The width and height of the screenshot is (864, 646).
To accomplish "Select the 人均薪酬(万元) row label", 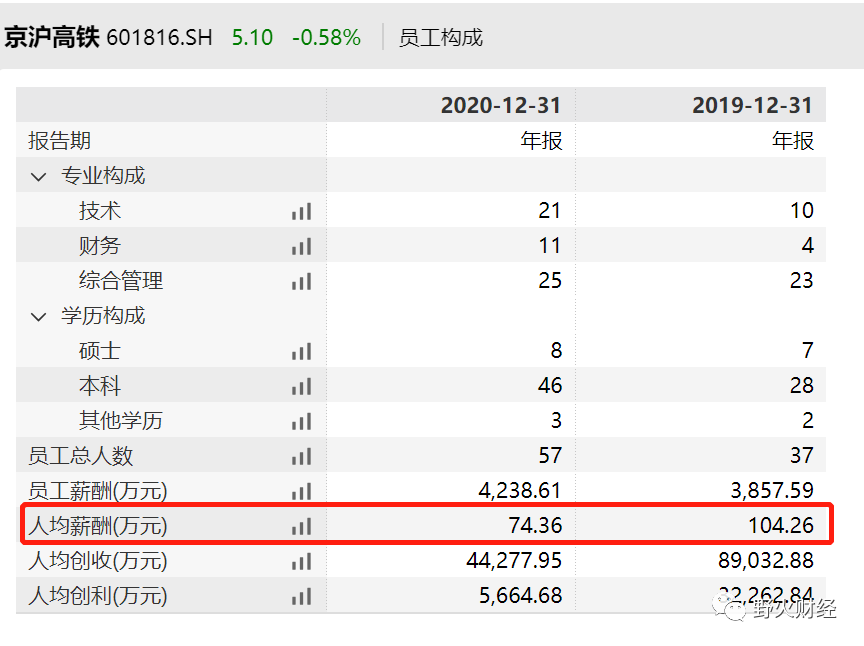I will pyautogui.click(x=98, y=526).
